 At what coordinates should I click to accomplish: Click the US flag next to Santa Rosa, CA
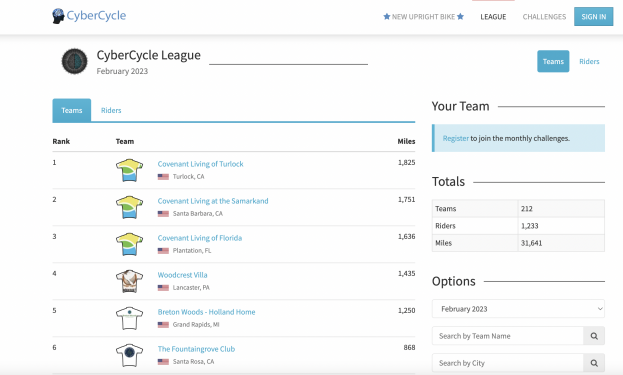click(x=163, y=361)
